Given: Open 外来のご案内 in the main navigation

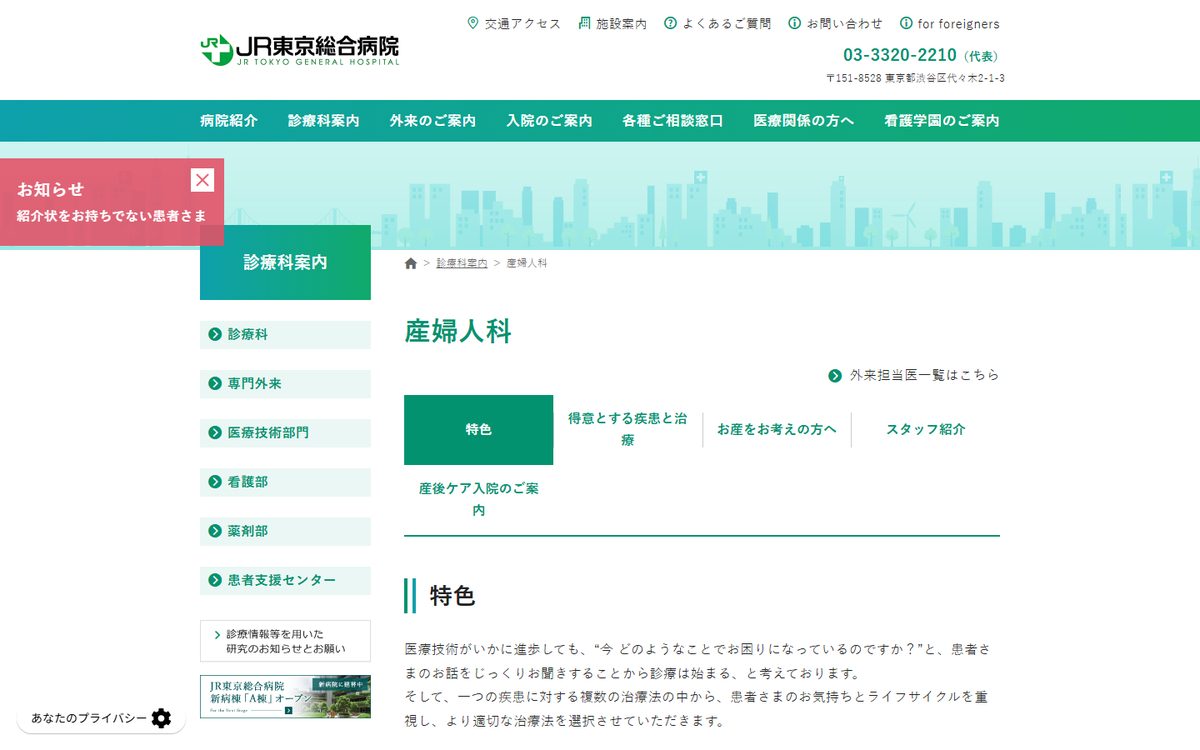Looking at the screenshot, I should point(433,121).
